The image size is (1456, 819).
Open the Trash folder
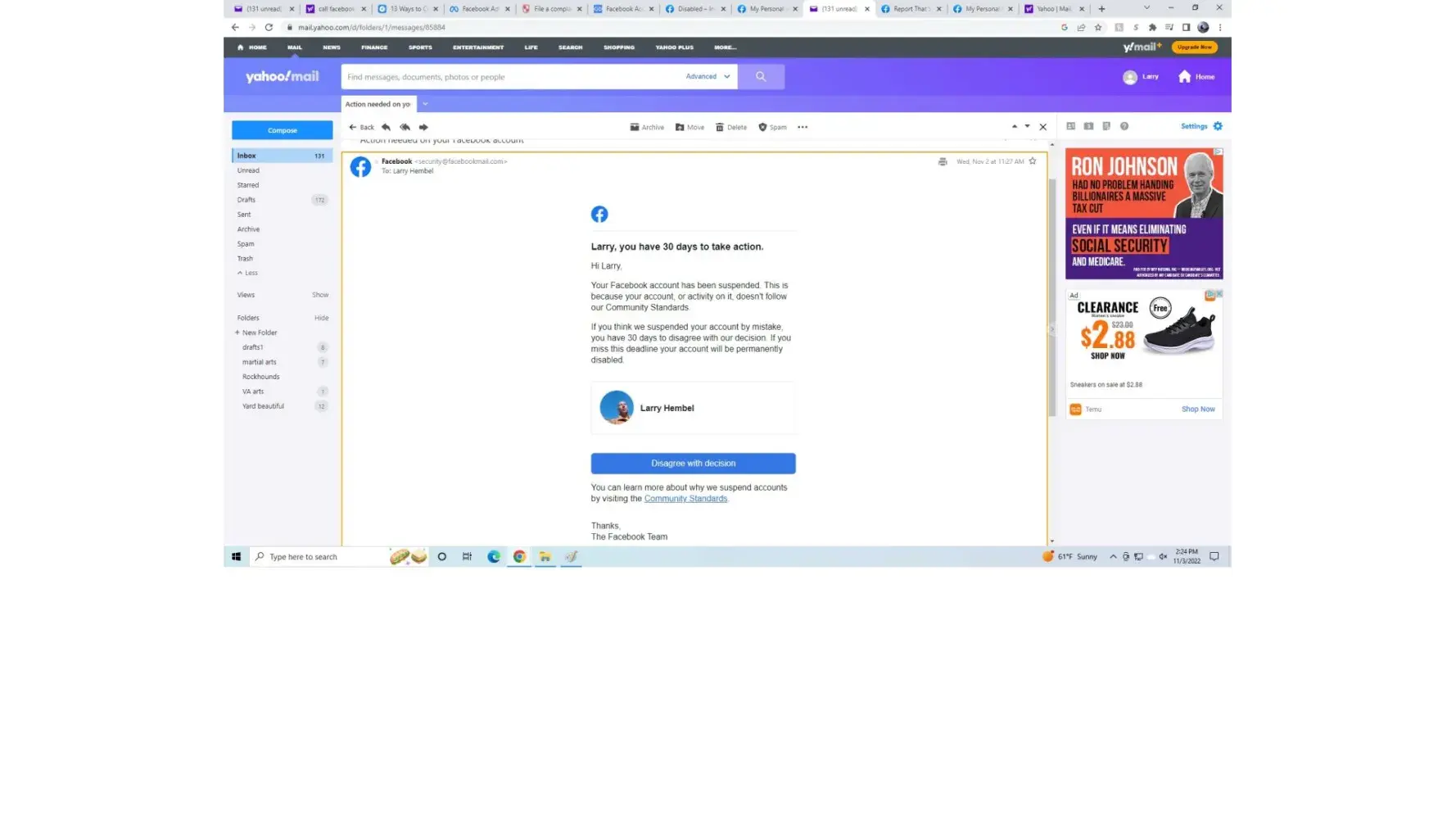245,259
